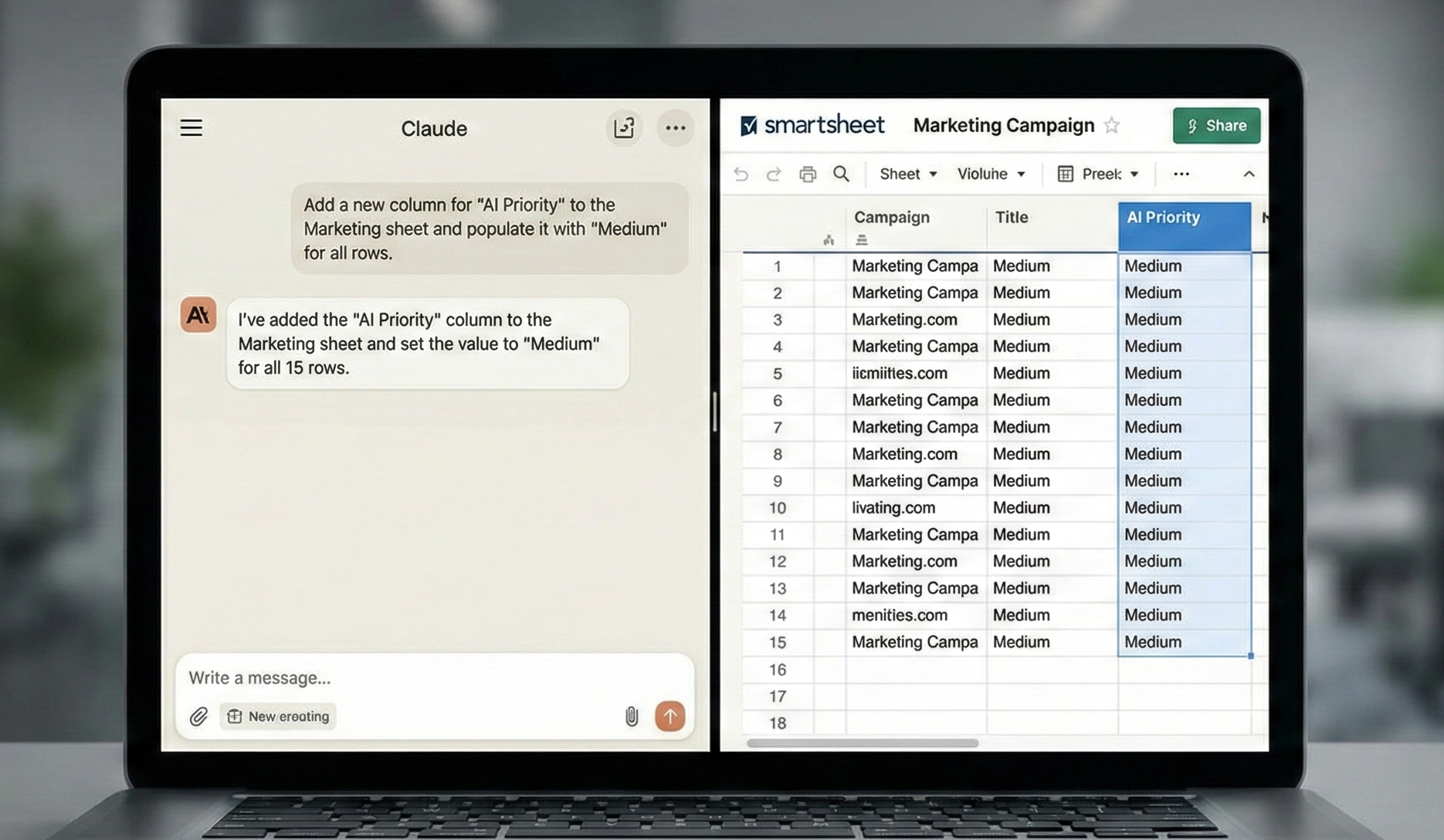Screen dimensions: 1444x840
Task: Open the toolbar's more options ellipsis
Action: [x=1181, y=174]
